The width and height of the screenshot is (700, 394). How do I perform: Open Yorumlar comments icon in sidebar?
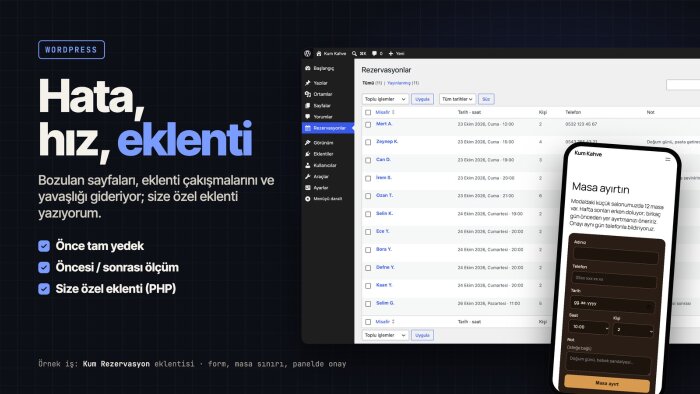tap(308, 117)
